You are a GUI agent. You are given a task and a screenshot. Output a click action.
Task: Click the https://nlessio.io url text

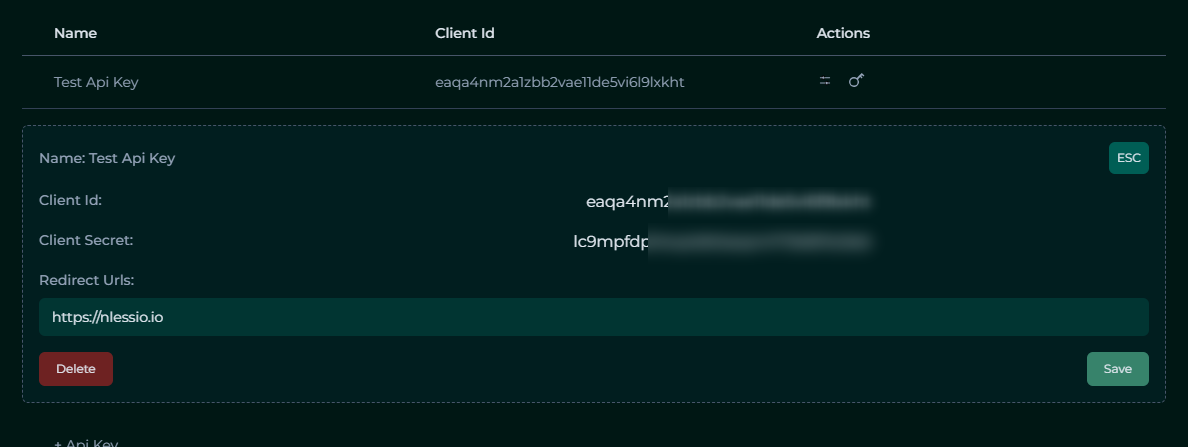click(x=108, y=317)
